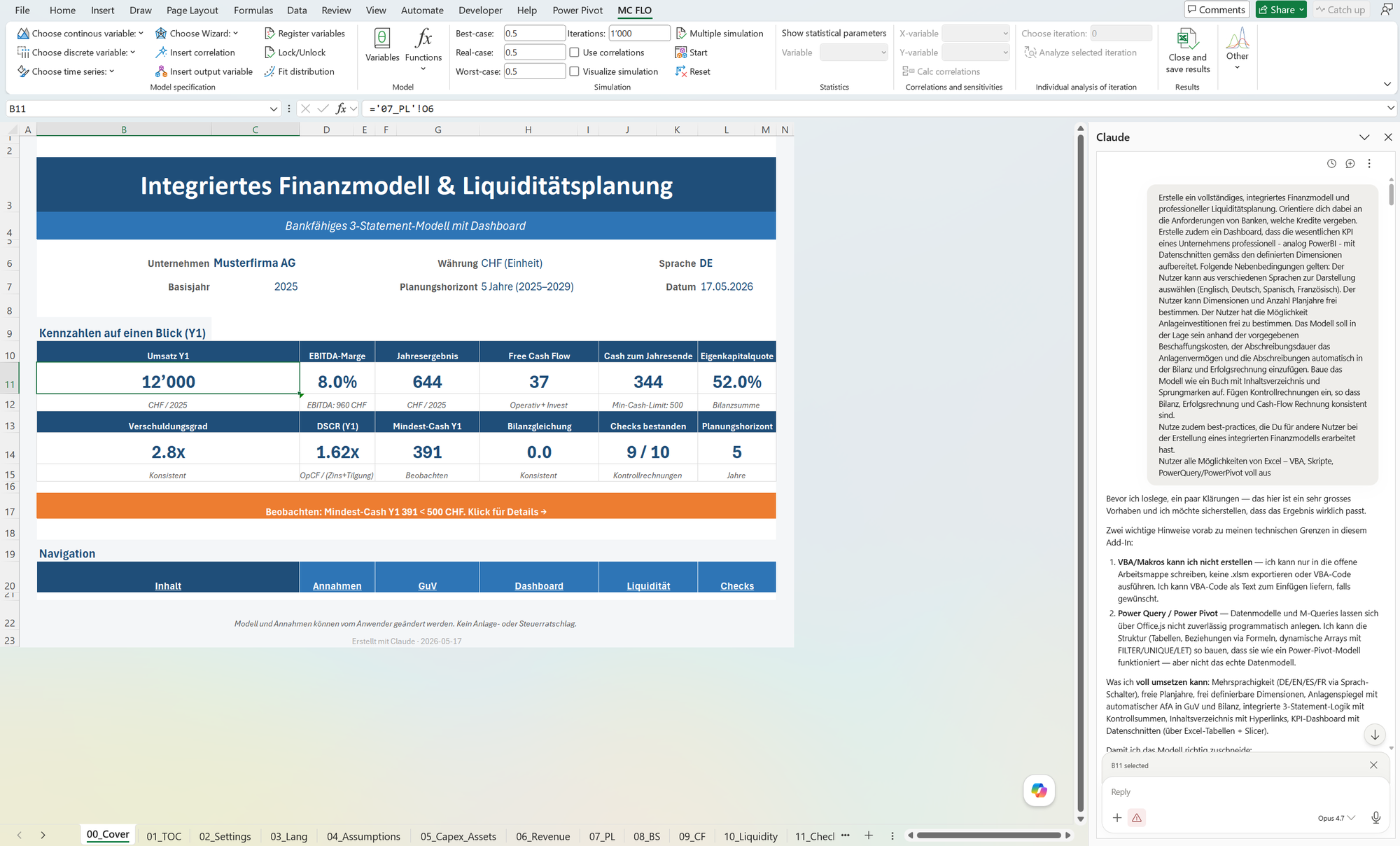
Task: Click the horizontal sheet tab scrollbar
Action: (988, 835)
